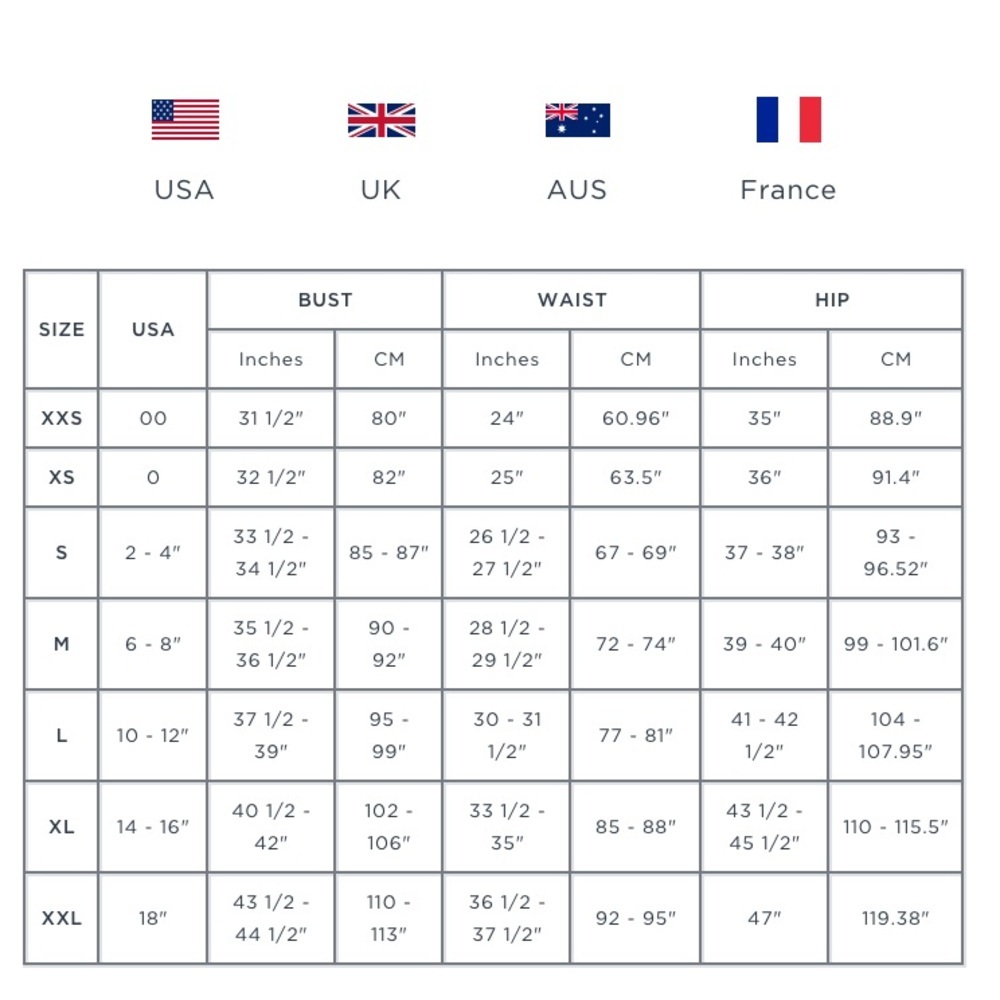The height and width of the screenshot is (1000, 1000).
Task: Click the BUST column header
Action: (325, 299)
